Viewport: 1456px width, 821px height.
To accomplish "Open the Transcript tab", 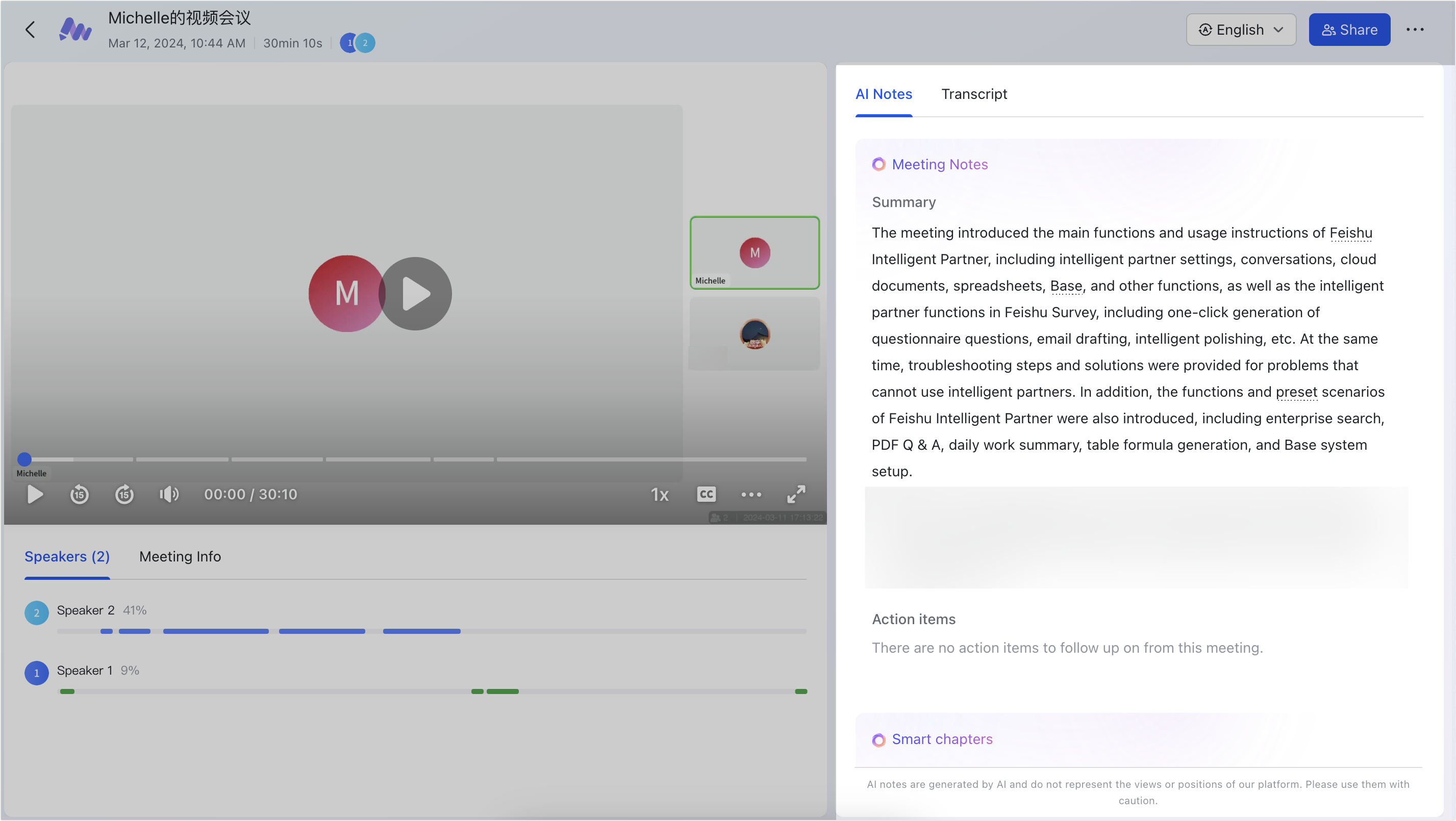I will point(974,94).
